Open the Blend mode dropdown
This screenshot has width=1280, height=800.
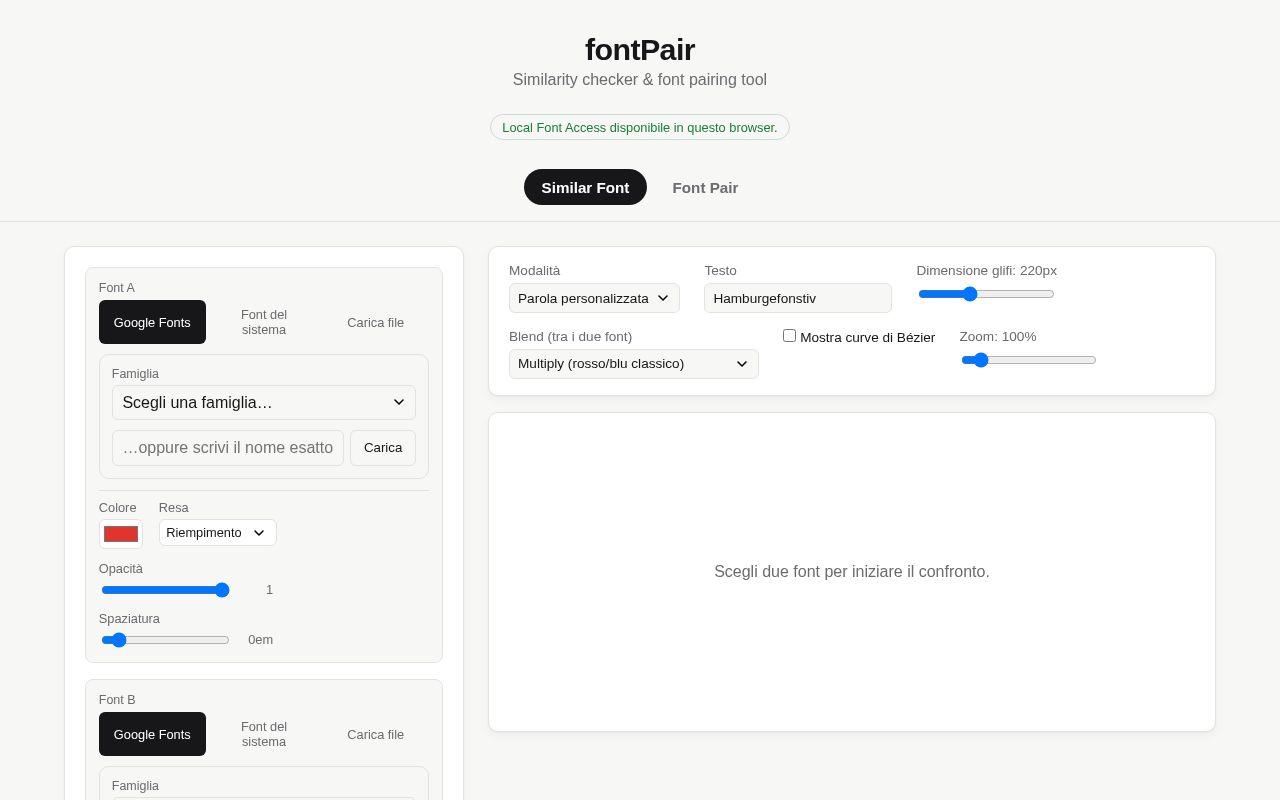click(x=634, y=364)
